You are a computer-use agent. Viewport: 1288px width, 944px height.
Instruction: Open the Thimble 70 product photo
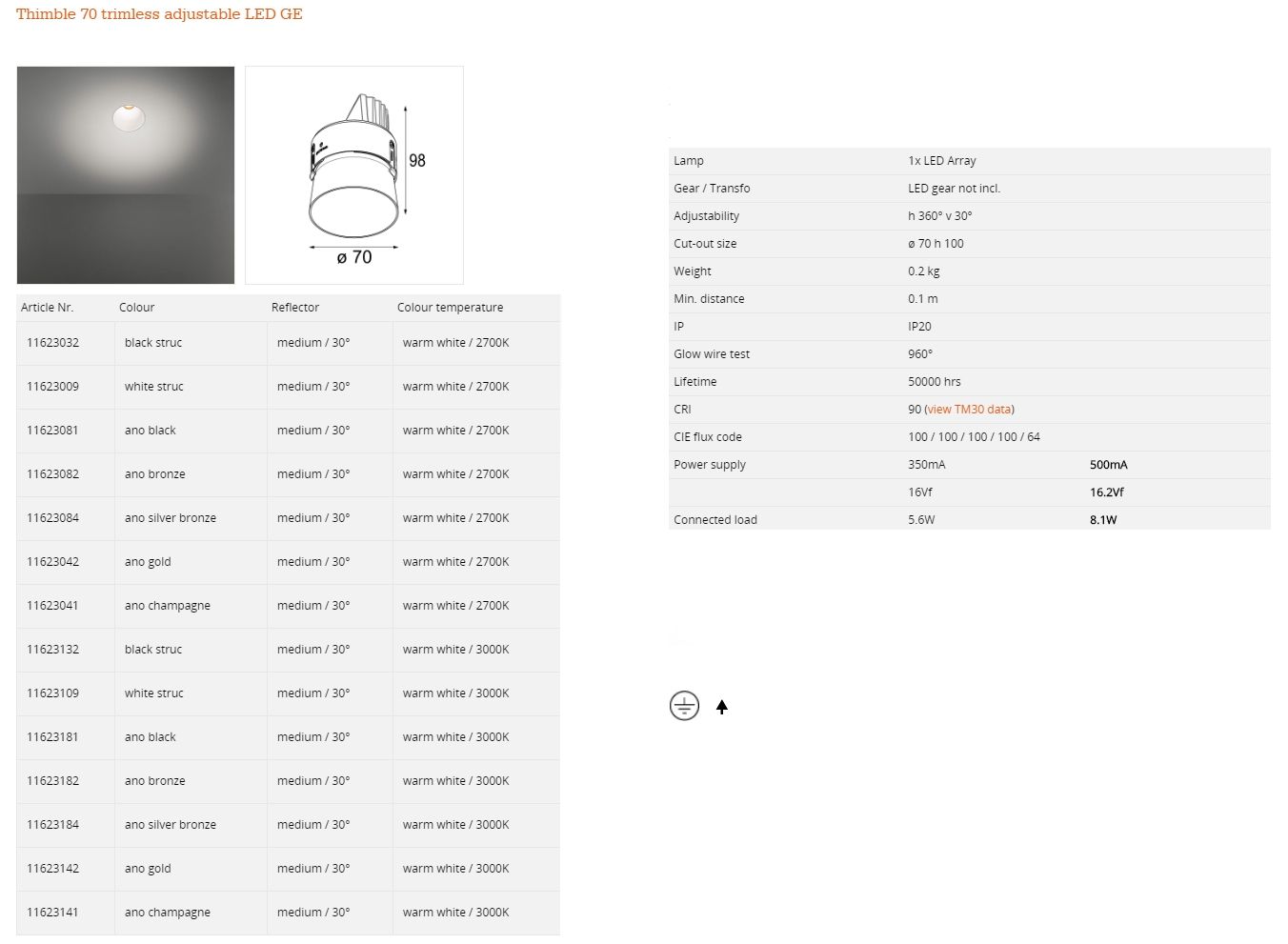coord(125,174)
